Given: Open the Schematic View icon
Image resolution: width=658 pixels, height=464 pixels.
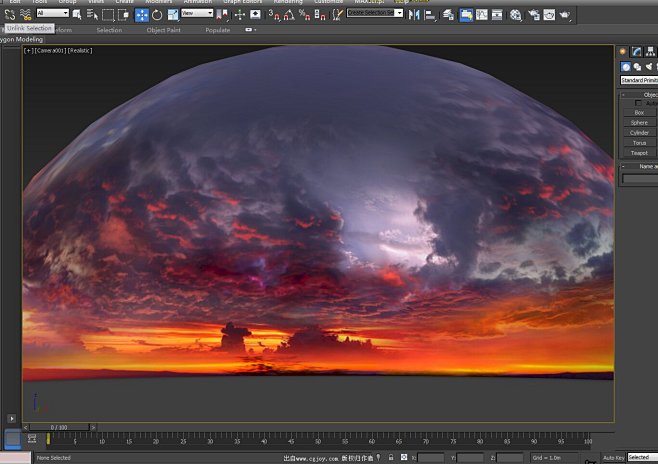Looking at the screenshot, I should pos(497,15).
